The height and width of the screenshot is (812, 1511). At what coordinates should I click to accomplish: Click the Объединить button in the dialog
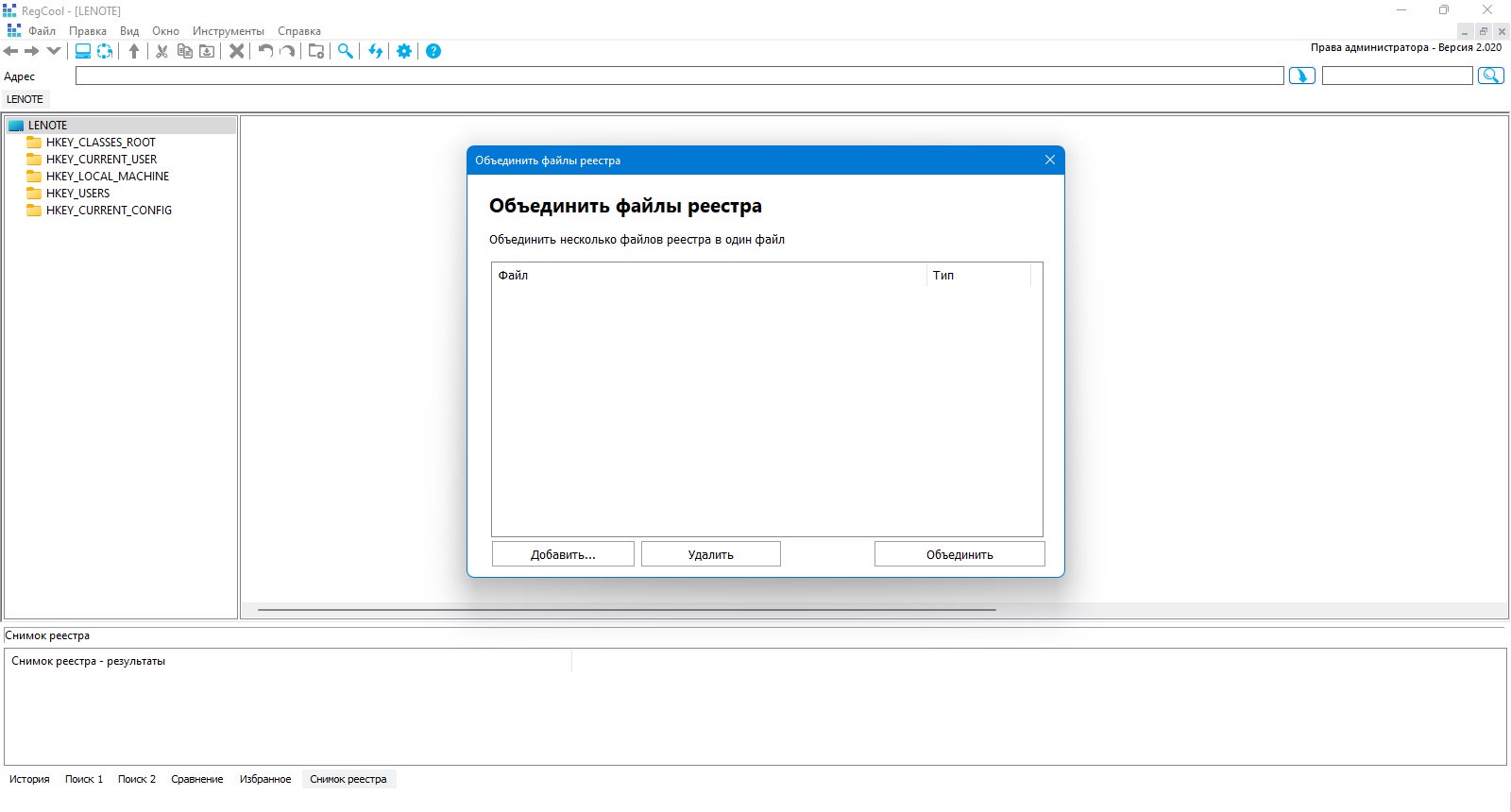pyautogui.click(x=959, y=554)
